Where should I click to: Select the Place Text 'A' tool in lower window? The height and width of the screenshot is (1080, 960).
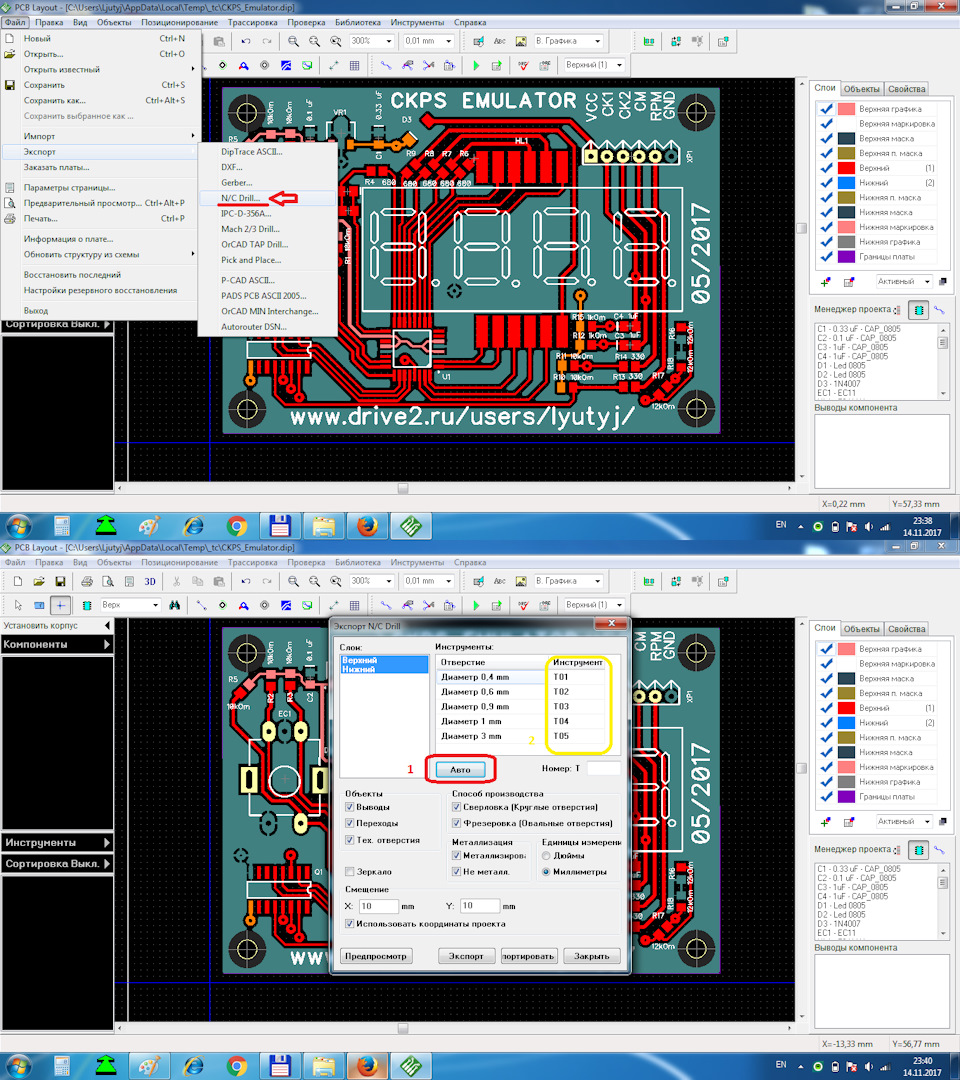tap(243, 605)
